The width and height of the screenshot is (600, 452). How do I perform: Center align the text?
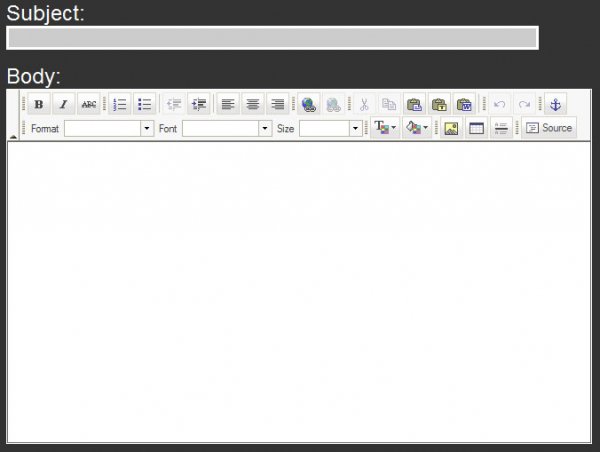click(253, 104)
